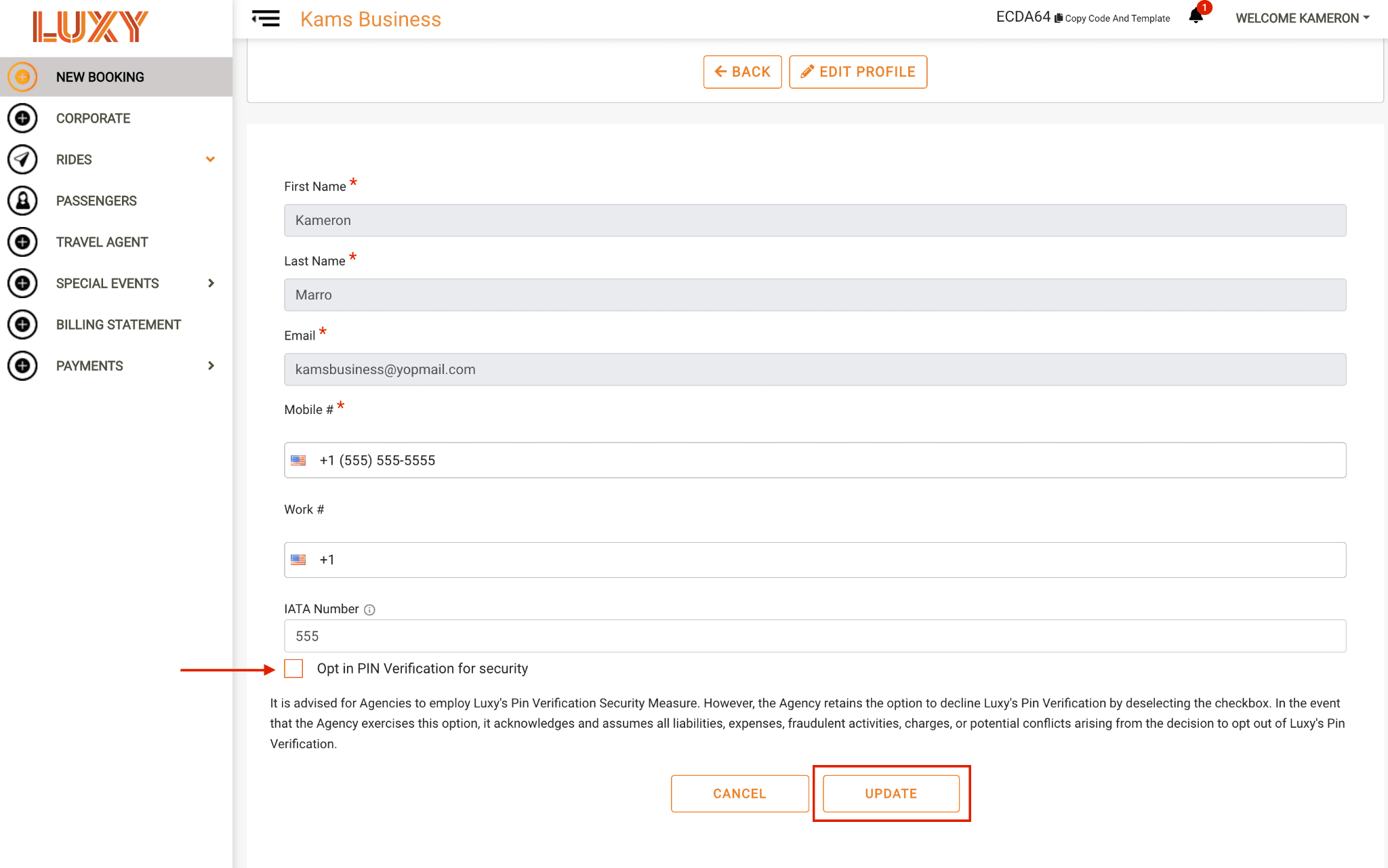Open the Work number country flag selector
This screenshot has height=868, width=1388.
click(298, 560)
